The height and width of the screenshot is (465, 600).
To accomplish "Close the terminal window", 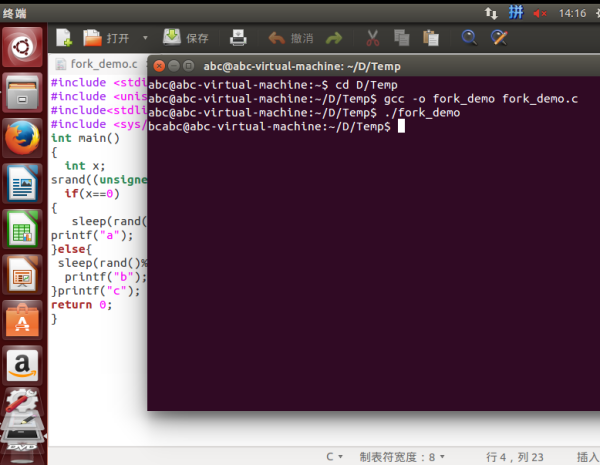I will pos(159,66).
